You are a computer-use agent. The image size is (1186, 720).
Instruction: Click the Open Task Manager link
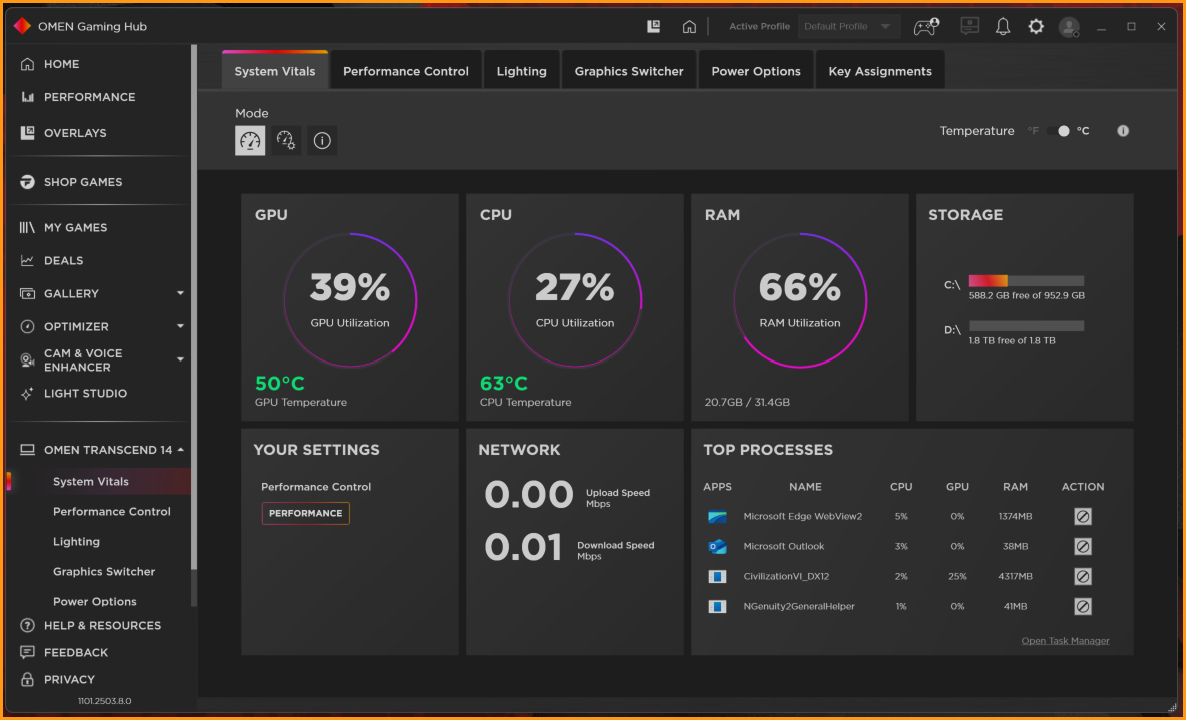(1065, 641)
